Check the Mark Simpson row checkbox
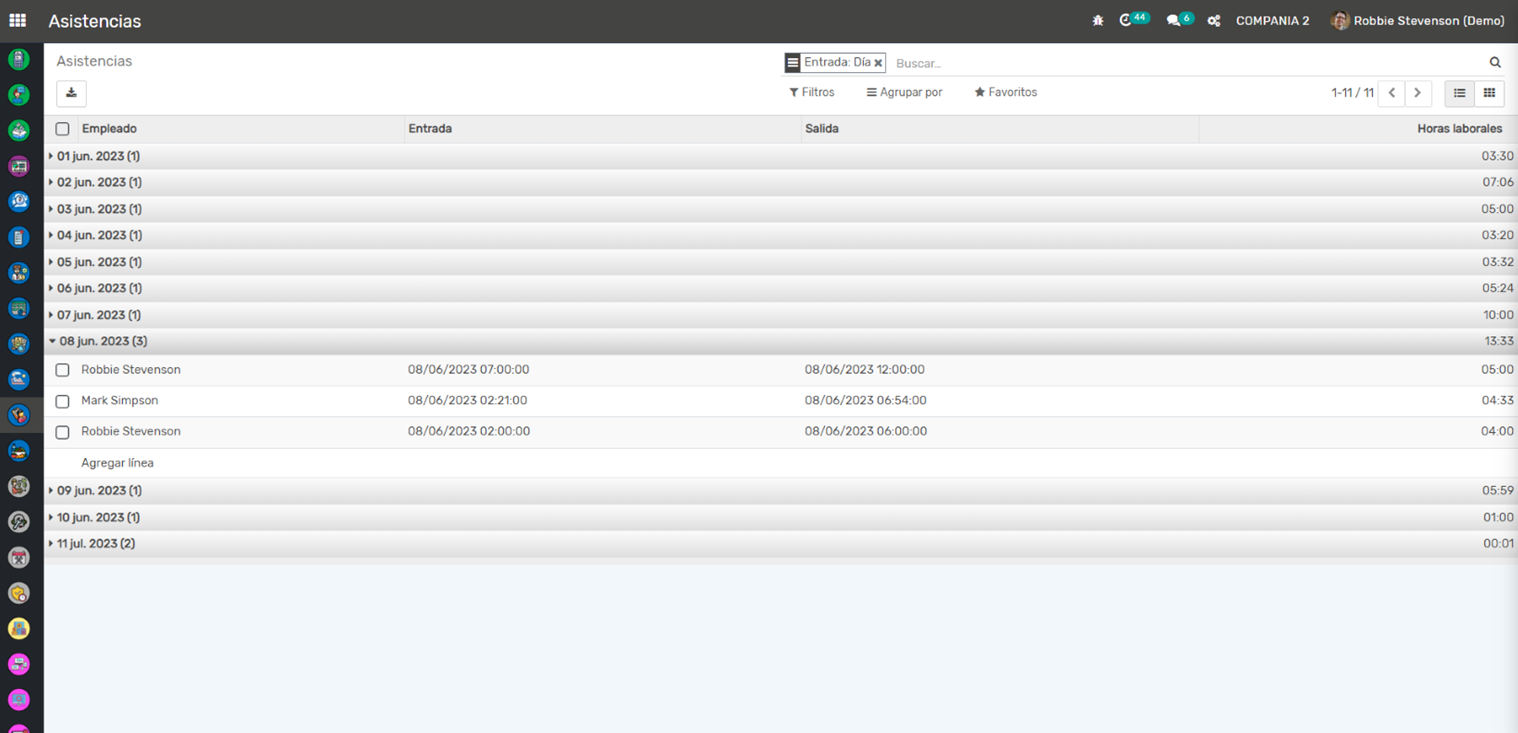This screenshot has height=733, width=1518. click(62, 401)
